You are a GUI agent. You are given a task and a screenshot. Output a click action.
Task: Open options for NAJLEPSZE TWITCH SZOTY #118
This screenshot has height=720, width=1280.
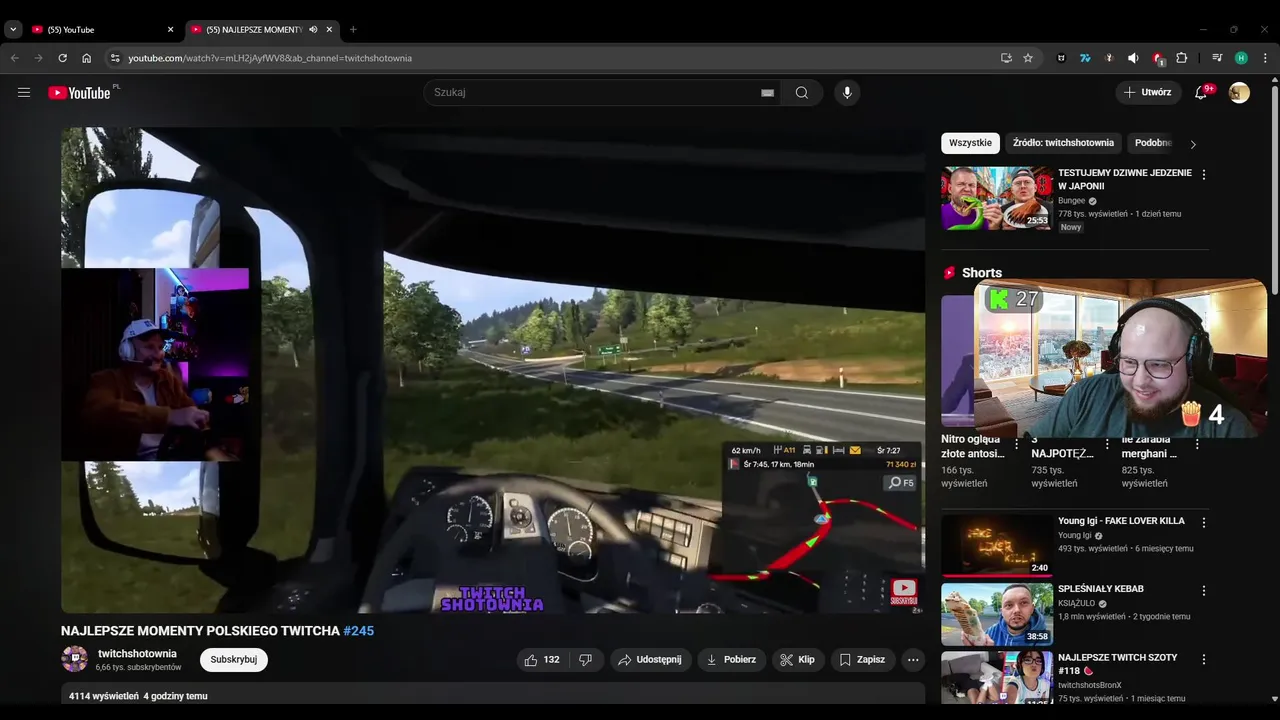(x=1203, y=660)
